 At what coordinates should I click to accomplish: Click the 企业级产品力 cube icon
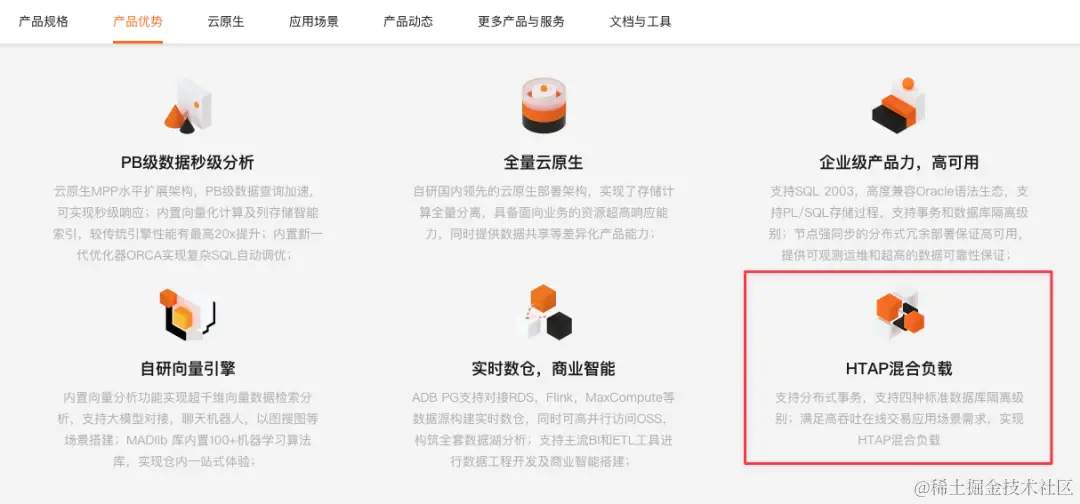point(898,105)
